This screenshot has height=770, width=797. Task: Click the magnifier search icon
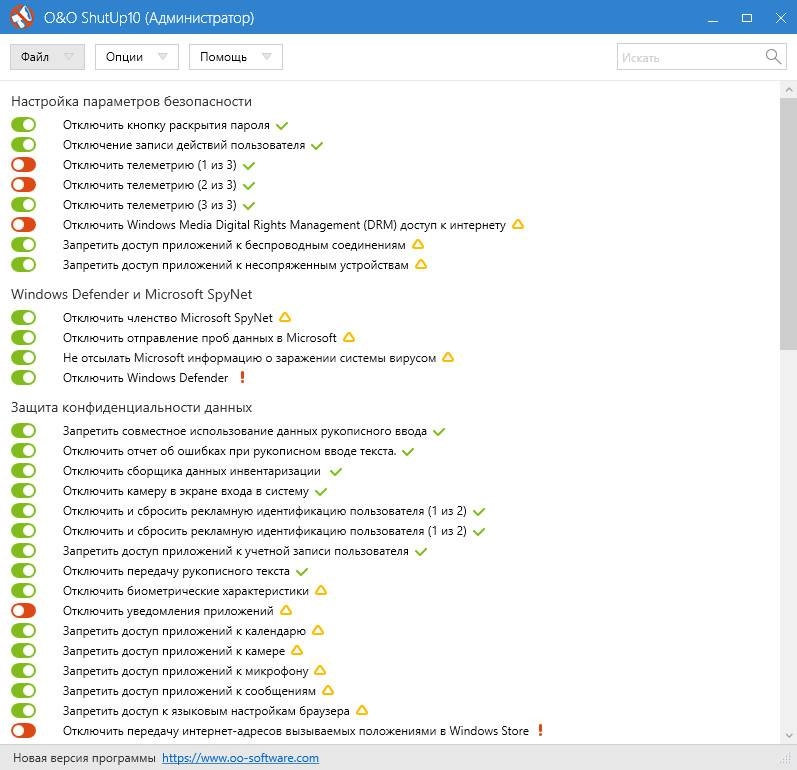[x=773, y=56]
